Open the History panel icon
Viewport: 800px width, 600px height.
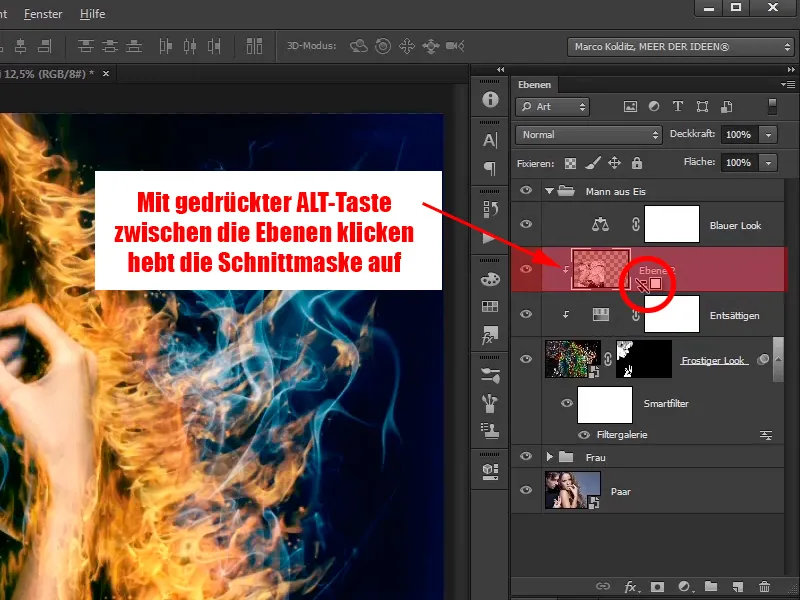(490, 209)
